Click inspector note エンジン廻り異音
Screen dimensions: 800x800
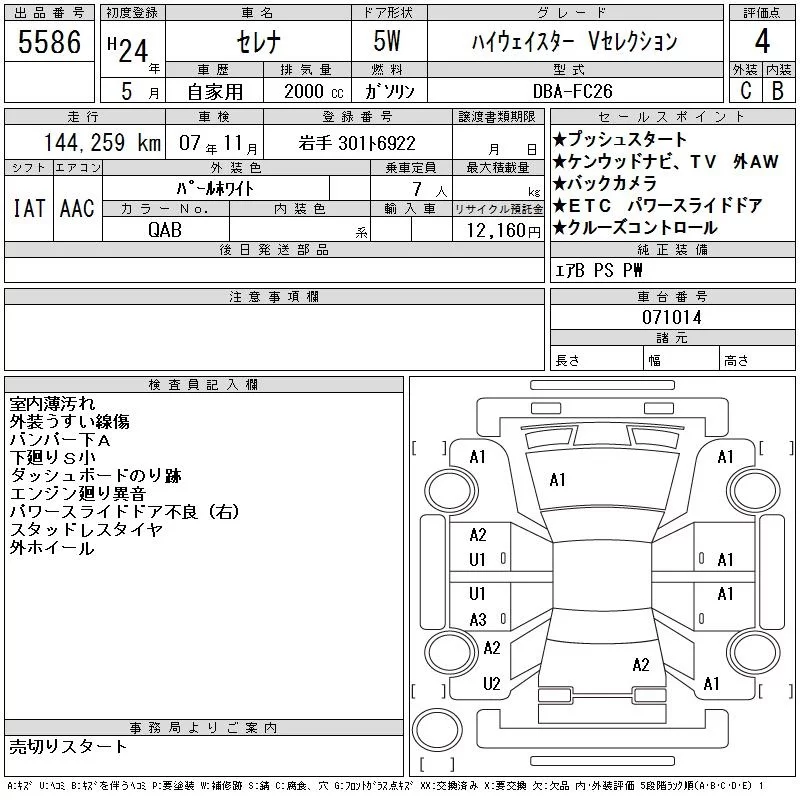78,493
